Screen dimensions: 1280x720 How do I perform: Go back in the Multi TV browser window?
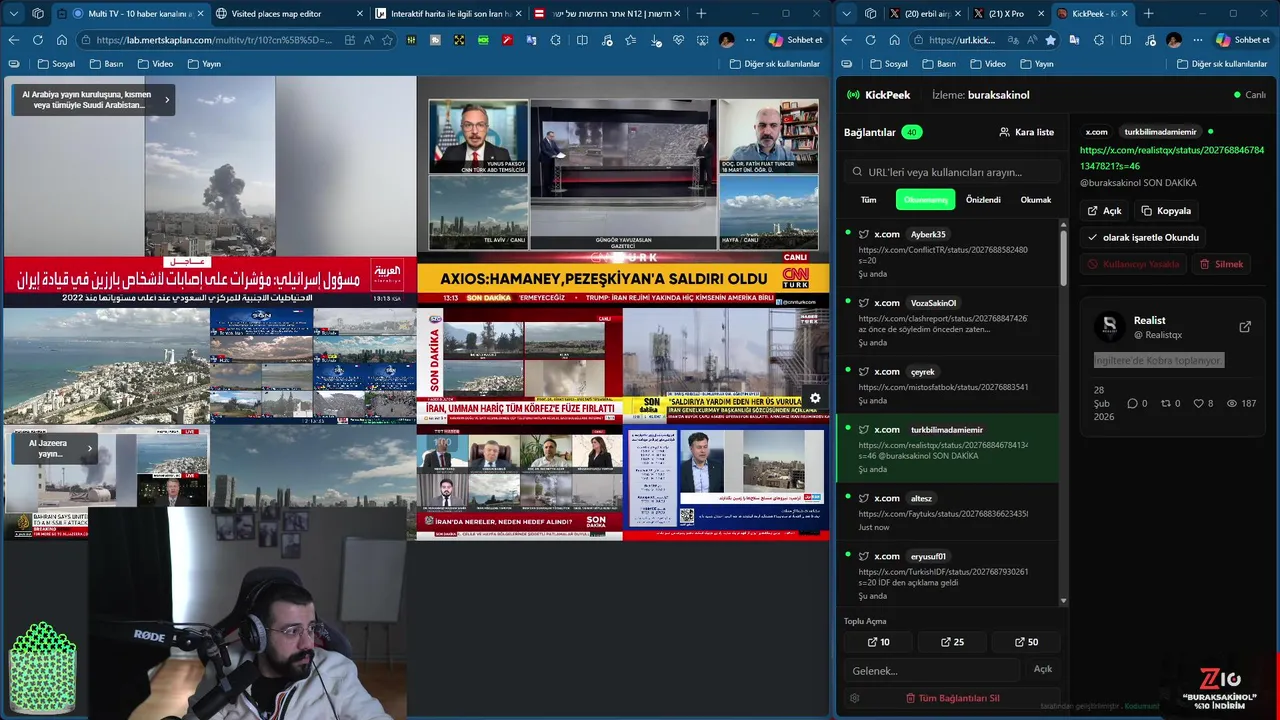(x=14, y=40)
